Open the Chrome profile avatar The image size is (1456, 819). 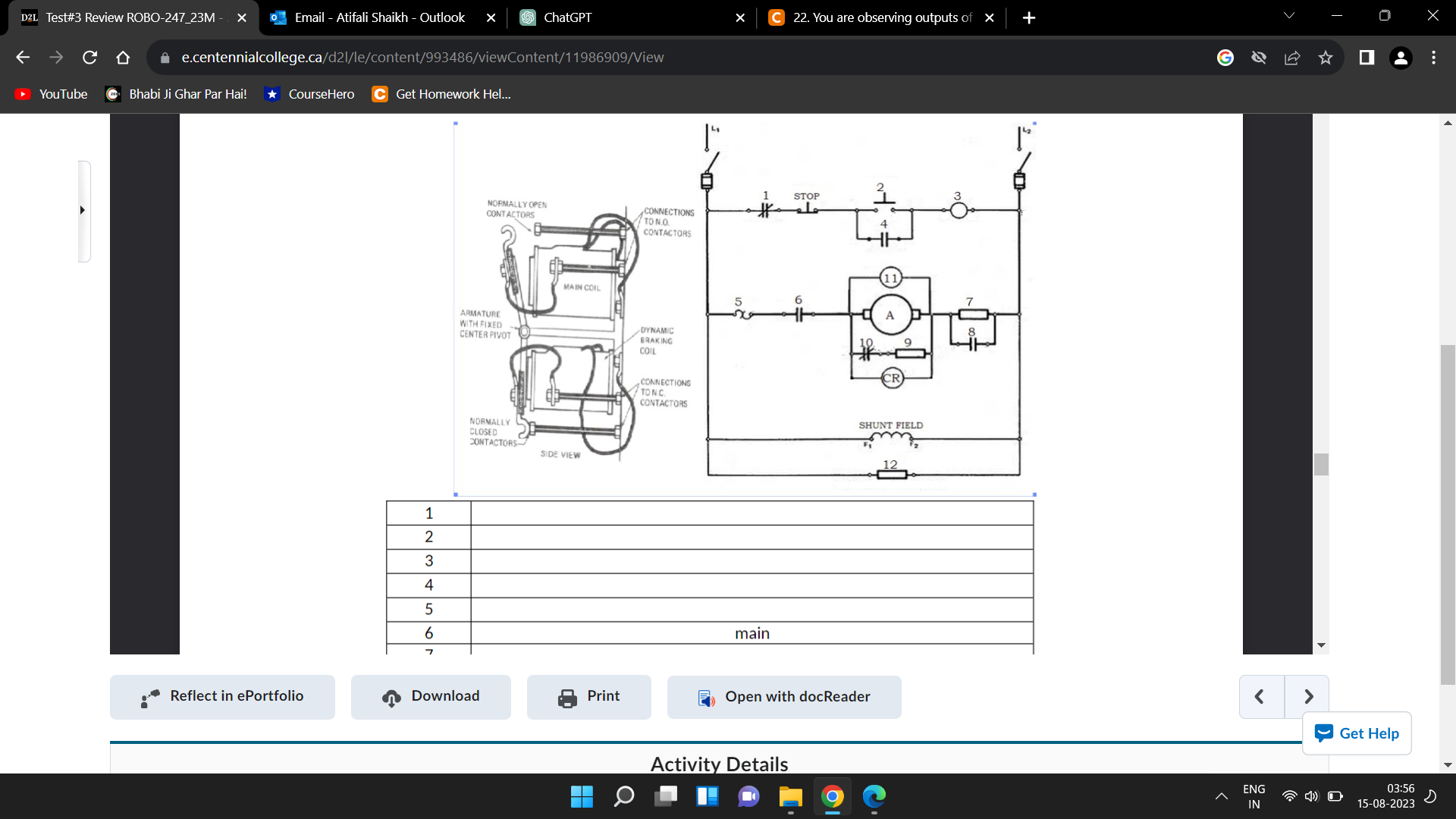coord(1401,58)
